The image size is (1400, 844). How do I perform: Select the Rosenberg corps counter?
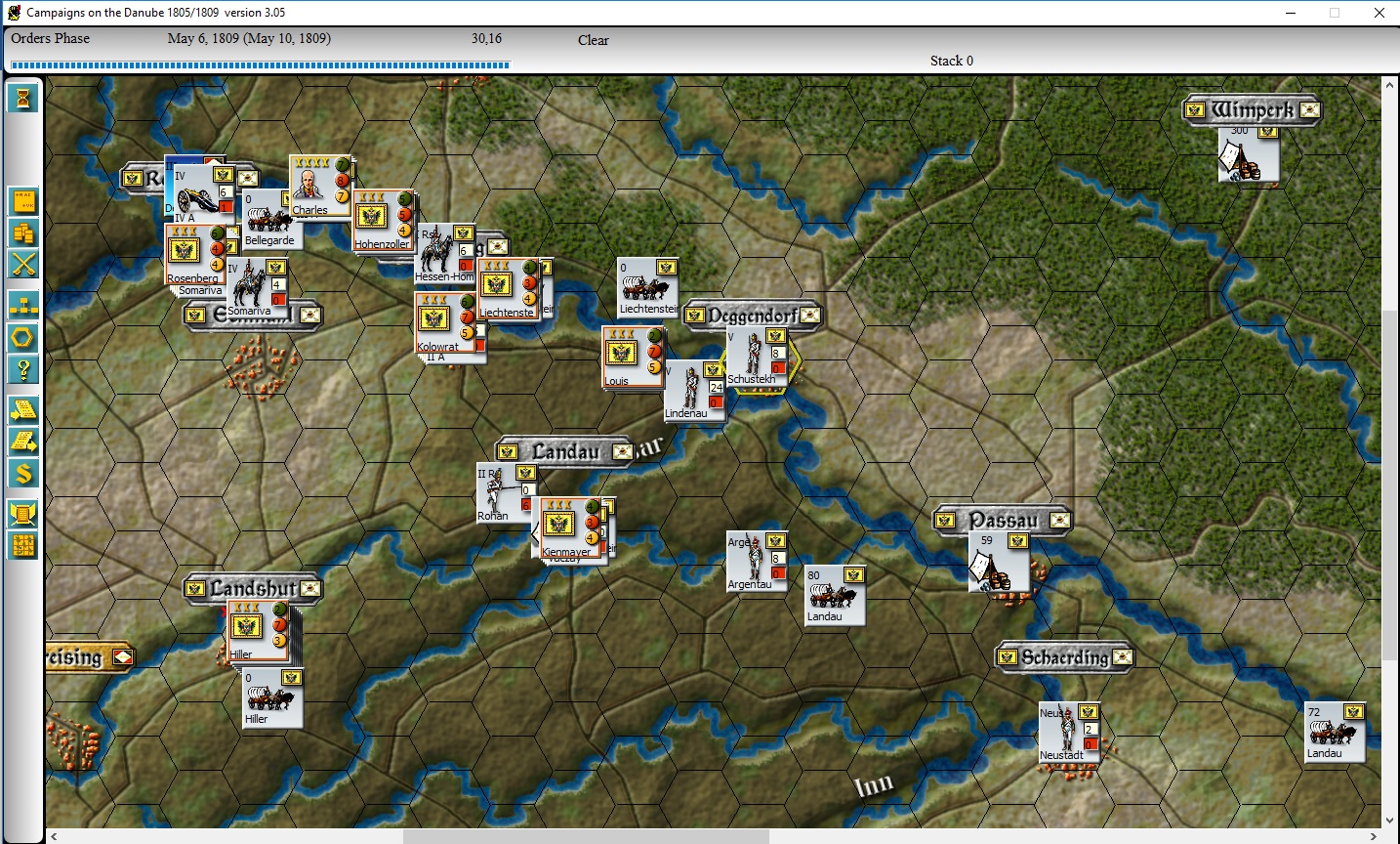(195, 254)
